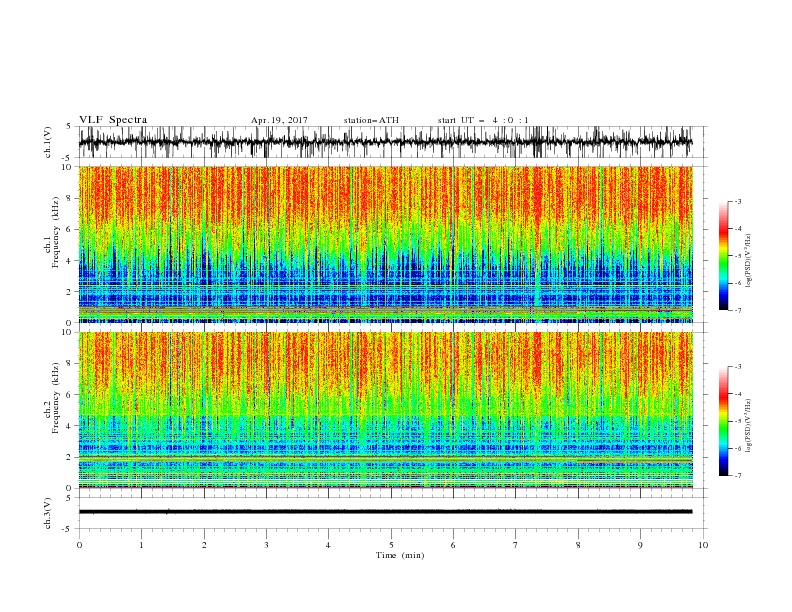Click the 'VLF Spectra' plot title
Viewport: 792px width, 612px height.
point(113,120)
